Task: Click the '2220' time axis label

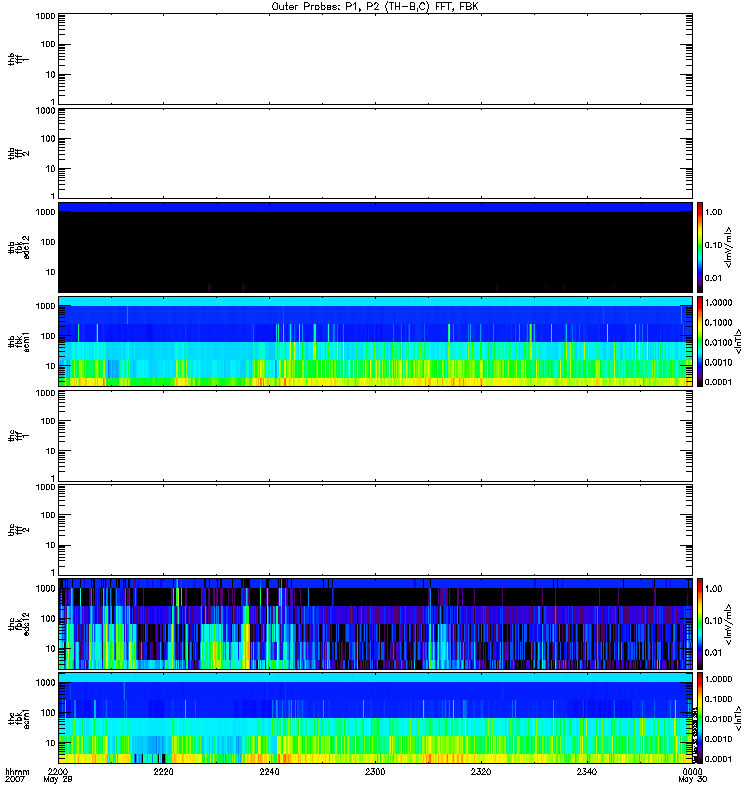Action: [x=163, y=771]
